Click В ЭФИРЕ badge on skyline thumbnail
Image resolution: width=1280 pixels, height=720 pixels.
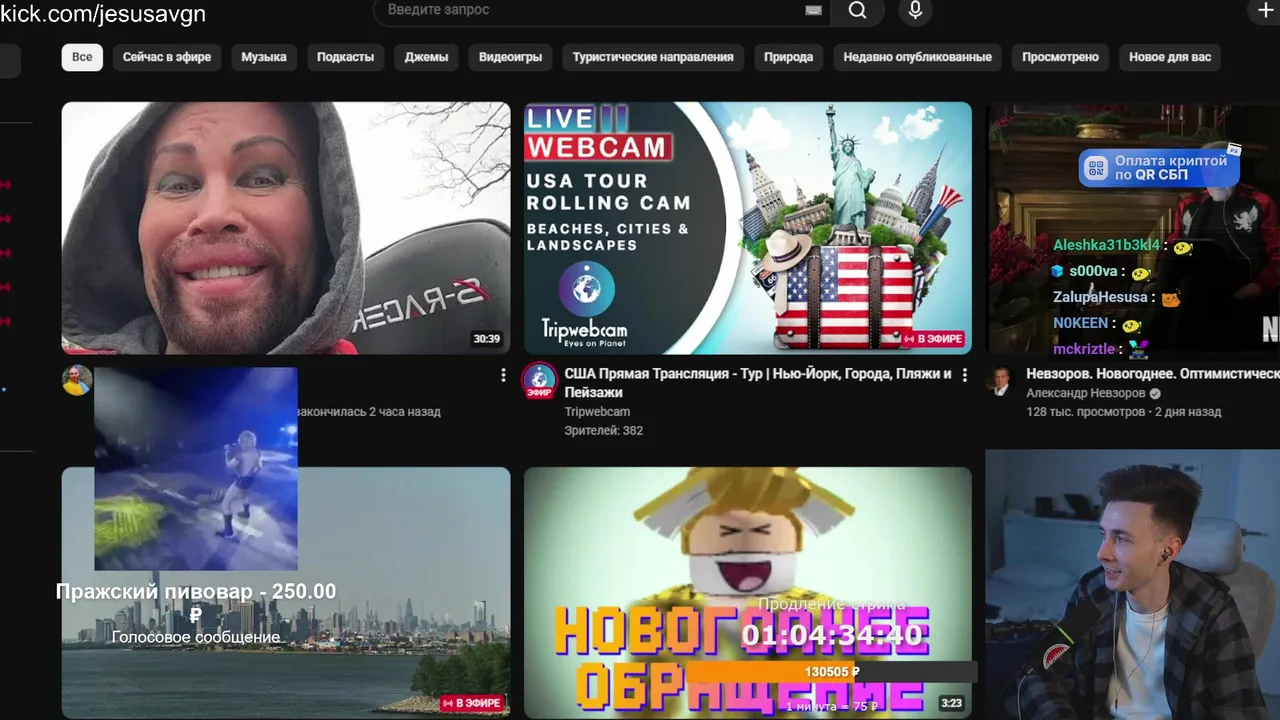click(470, 703)
